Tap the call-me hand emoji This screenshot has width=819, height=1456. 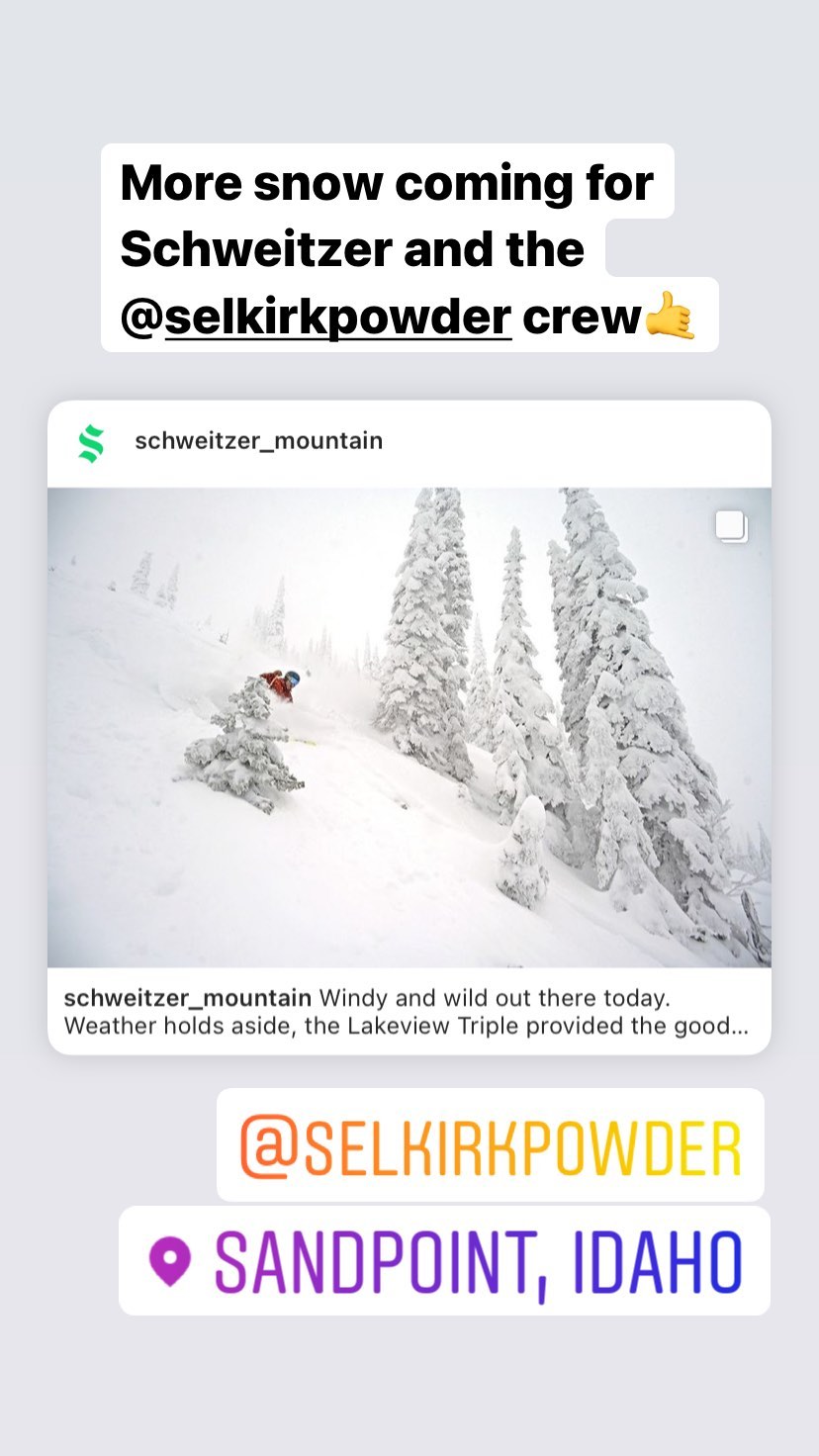670,317
